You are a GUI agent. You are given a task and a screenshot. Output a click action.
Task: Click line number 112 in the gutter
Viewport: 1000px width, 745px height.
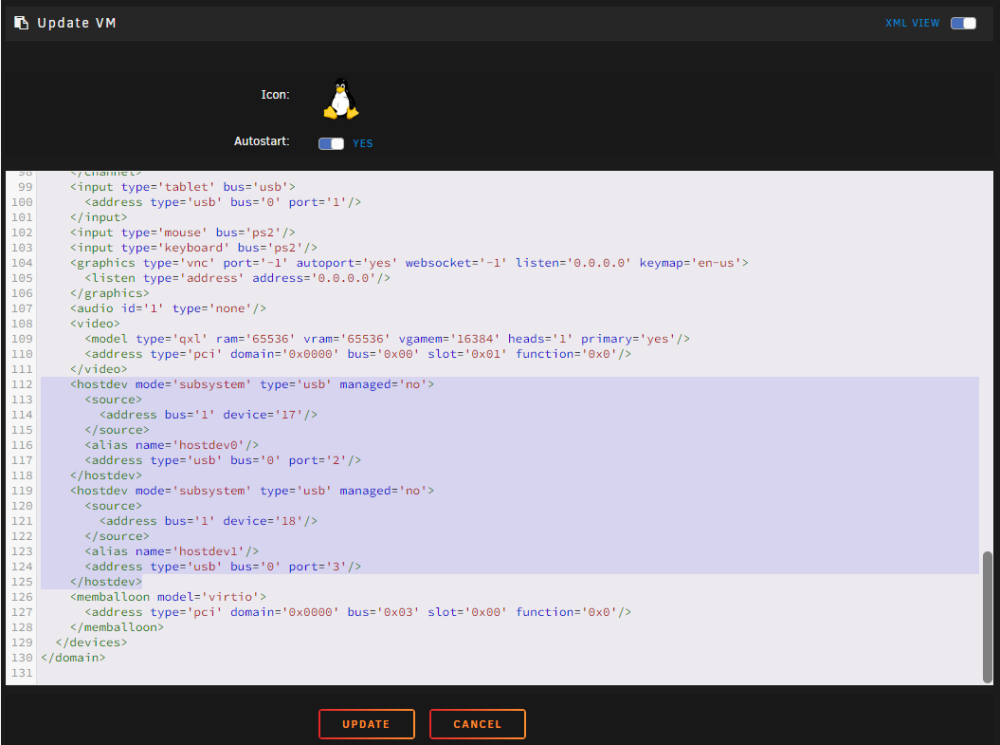[x=22, y=384]
